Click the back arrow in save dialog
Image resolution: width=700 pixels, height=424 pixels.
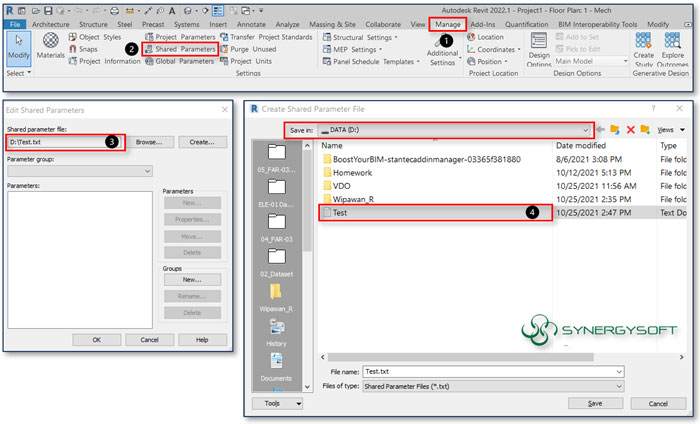point(601,129)
